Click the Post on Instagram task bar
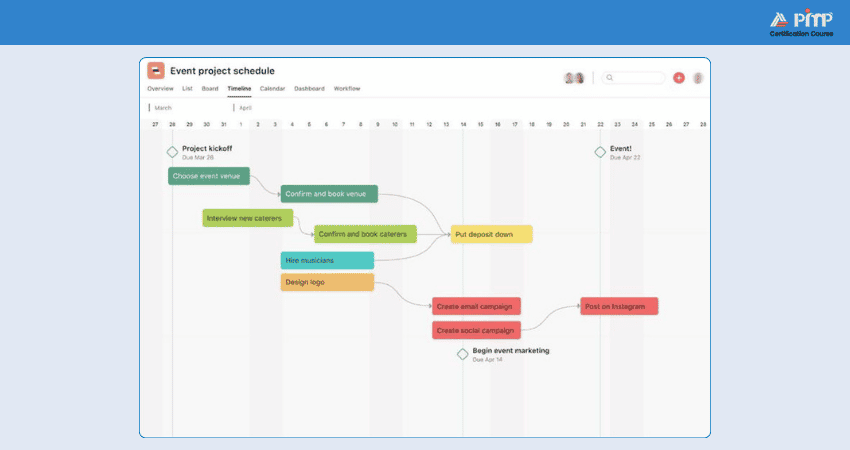850x450 pixels. tap(619, 306)
